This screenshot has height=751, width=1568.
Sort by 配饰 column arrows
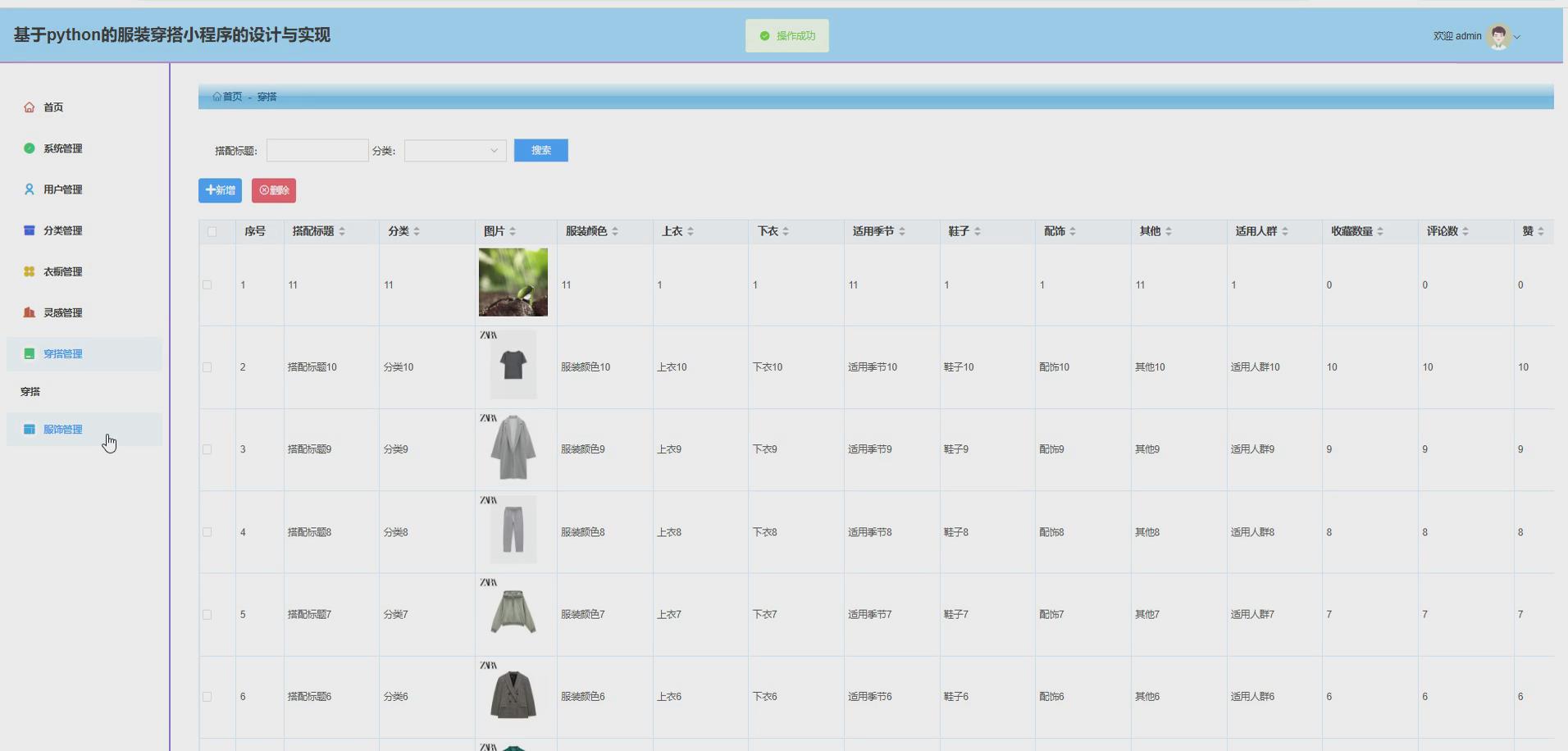tap(1073, 232)
